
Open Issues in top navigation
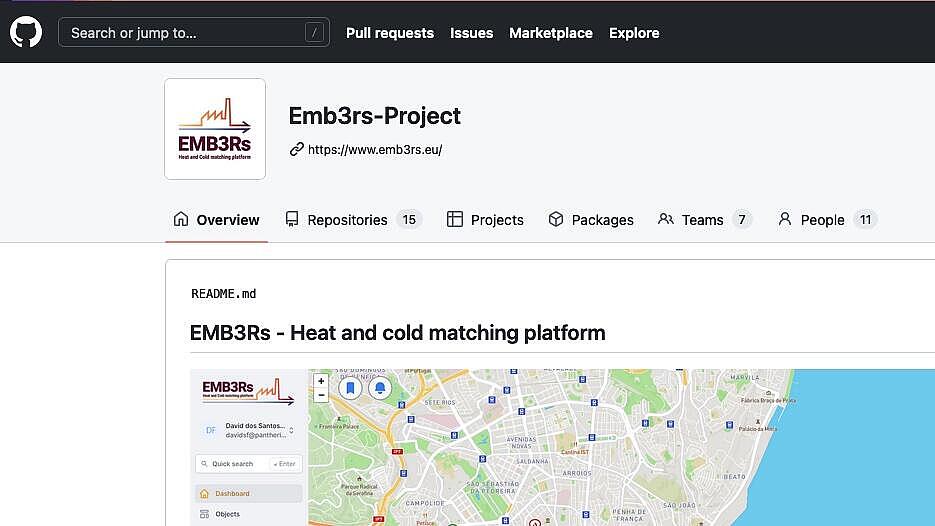pyautogui.click(x=472, y=33)
